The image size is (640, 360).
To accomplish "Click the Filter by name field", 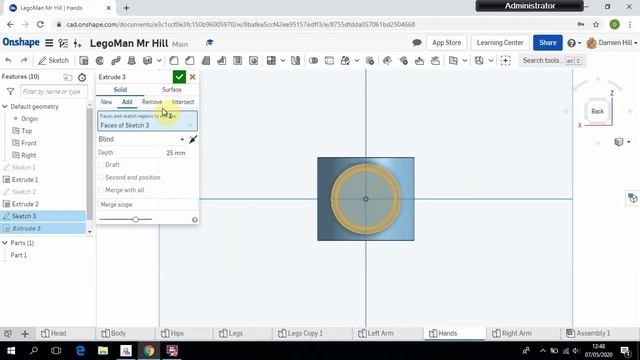I will click(53, 91).
